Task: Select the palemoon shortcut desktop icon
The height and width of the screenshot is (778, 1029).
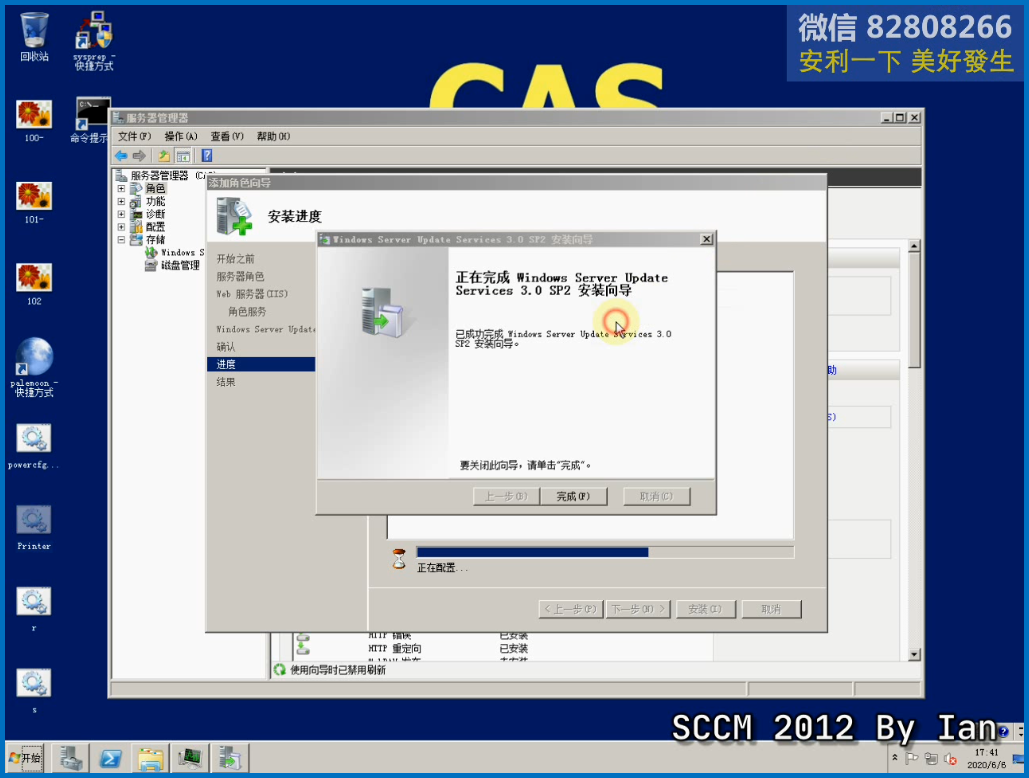Action: (x=34, y=367)
